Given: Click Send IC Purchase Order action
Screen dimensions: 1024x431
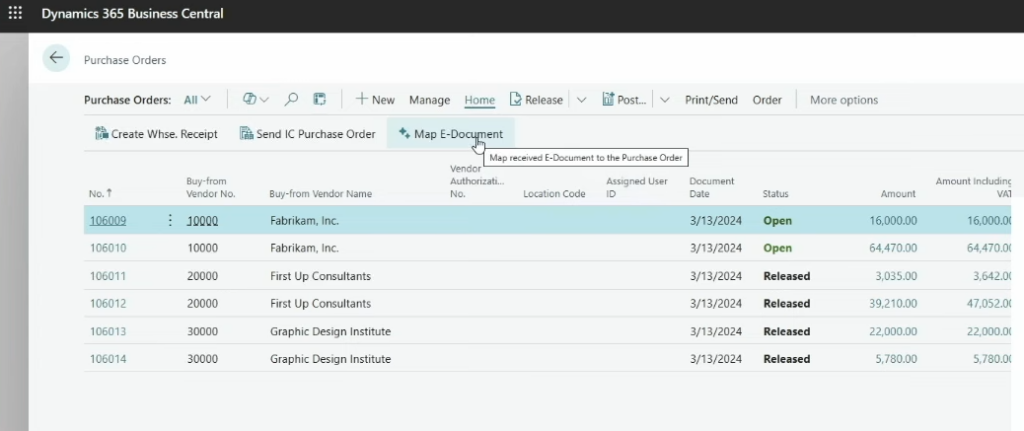Looking at the screenshot, I should coord(308,134).
